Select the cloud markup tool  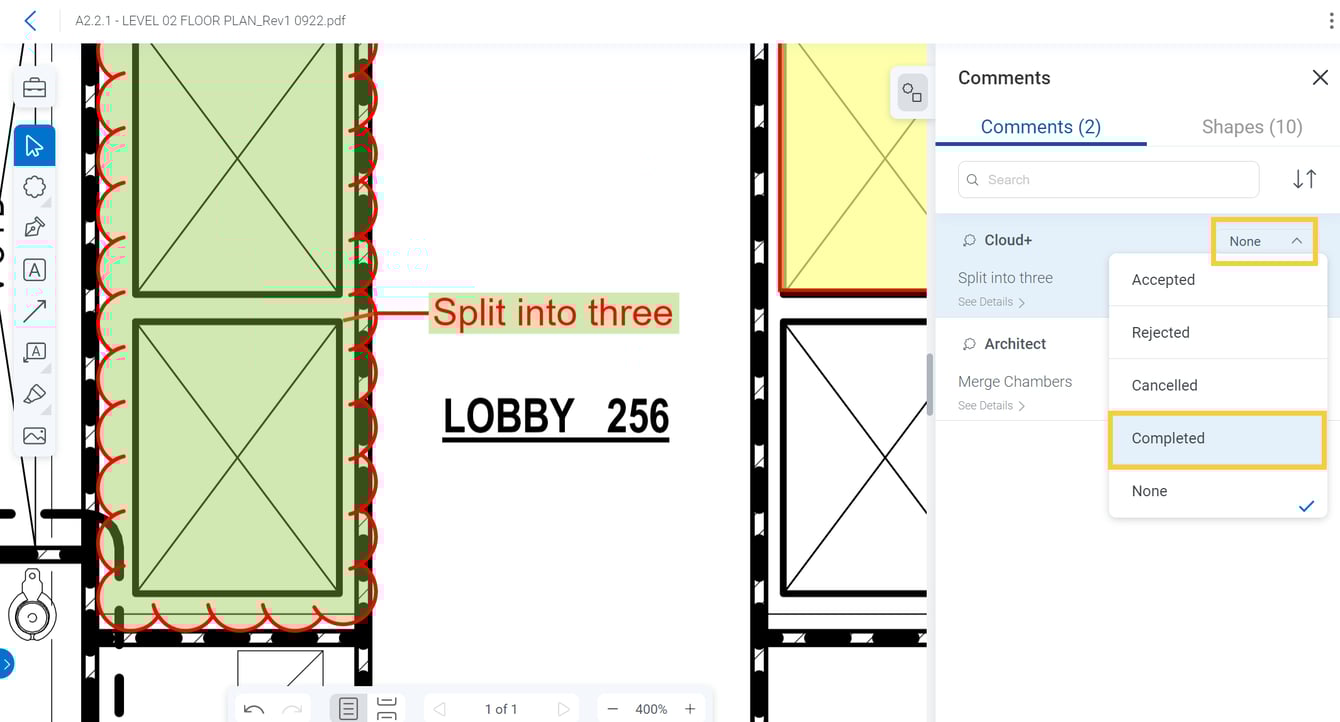[x=34, y=186]
